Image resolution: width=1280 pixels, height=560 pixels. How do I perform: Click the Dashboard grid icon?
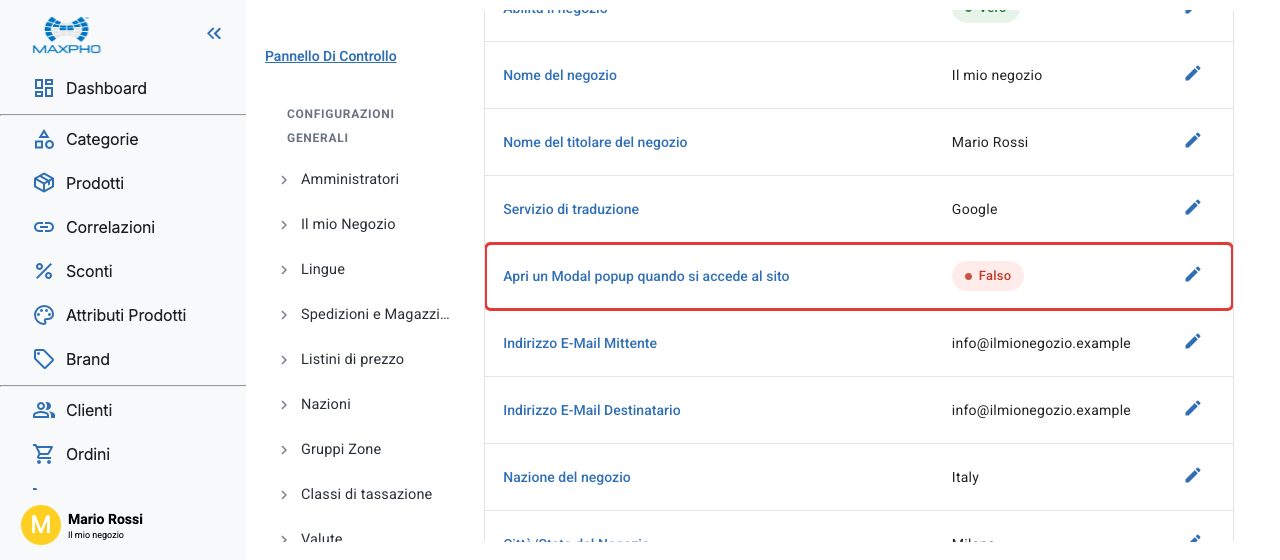point(44,88)
